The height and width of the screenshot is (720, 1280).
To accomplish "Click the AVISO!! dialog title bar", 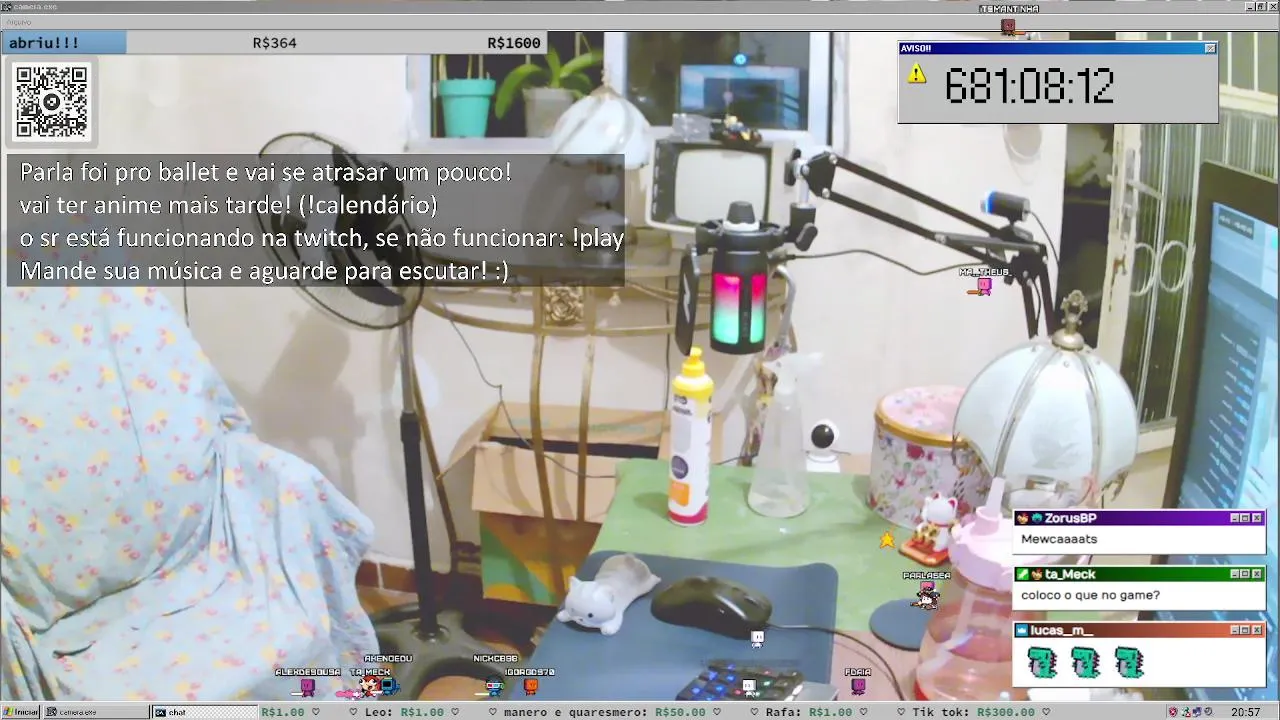I will pyautogui.click(x=1058, y=48).
